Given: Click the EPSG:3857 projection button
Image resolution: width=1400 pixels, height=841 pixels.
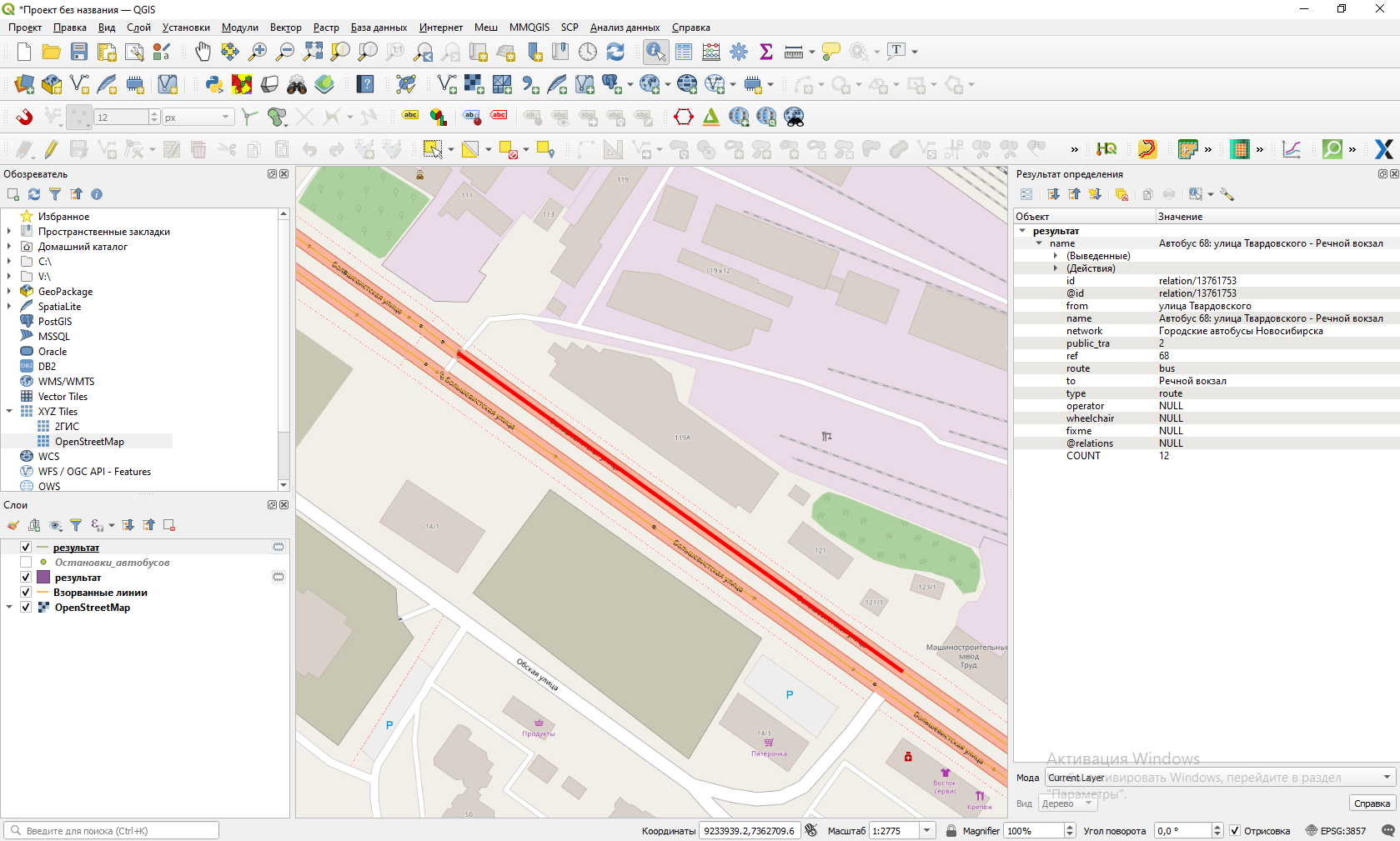Looking at the screenshot, I should point(1336,831).
